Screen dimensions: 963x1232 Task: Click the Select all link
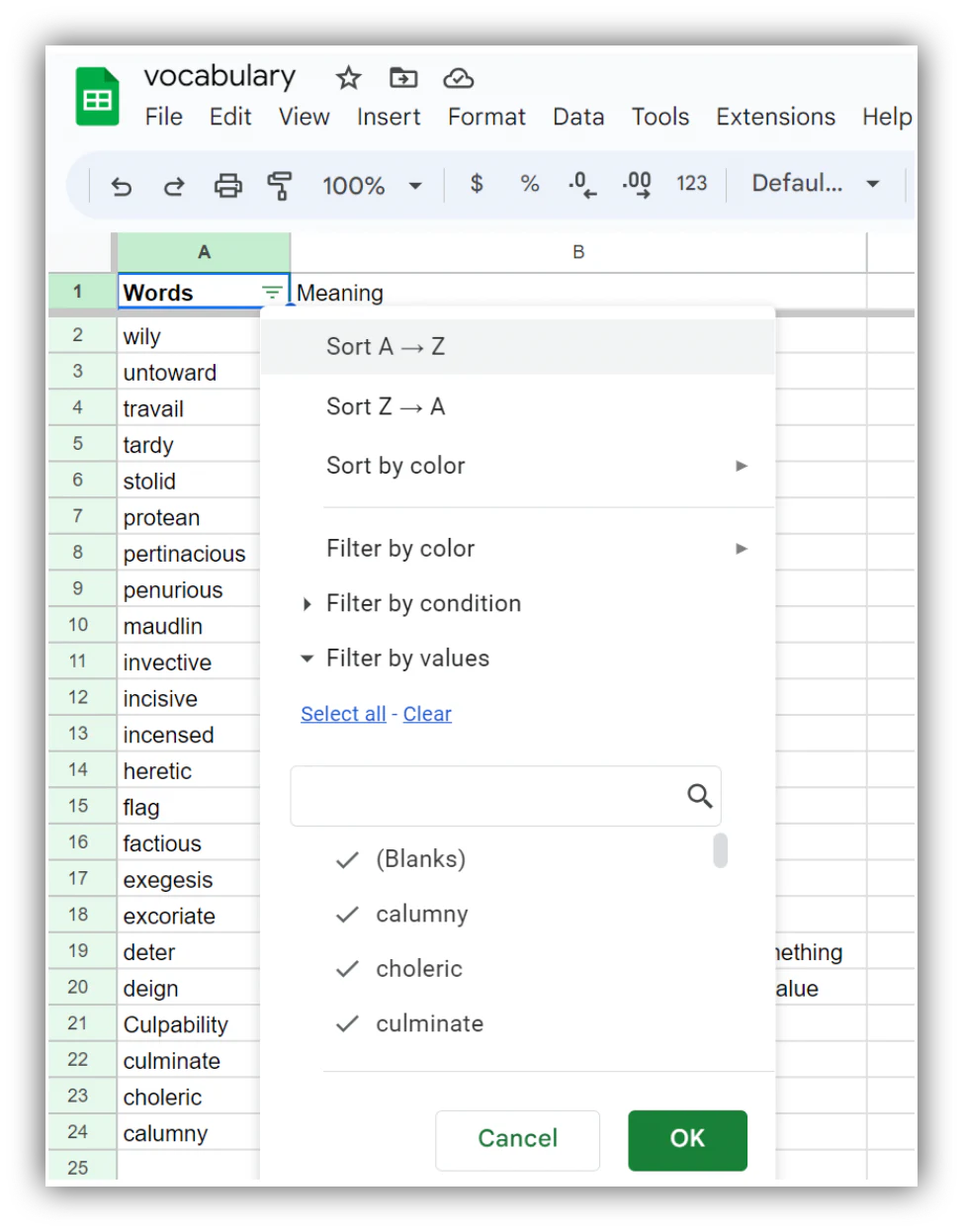pos(343,714)
